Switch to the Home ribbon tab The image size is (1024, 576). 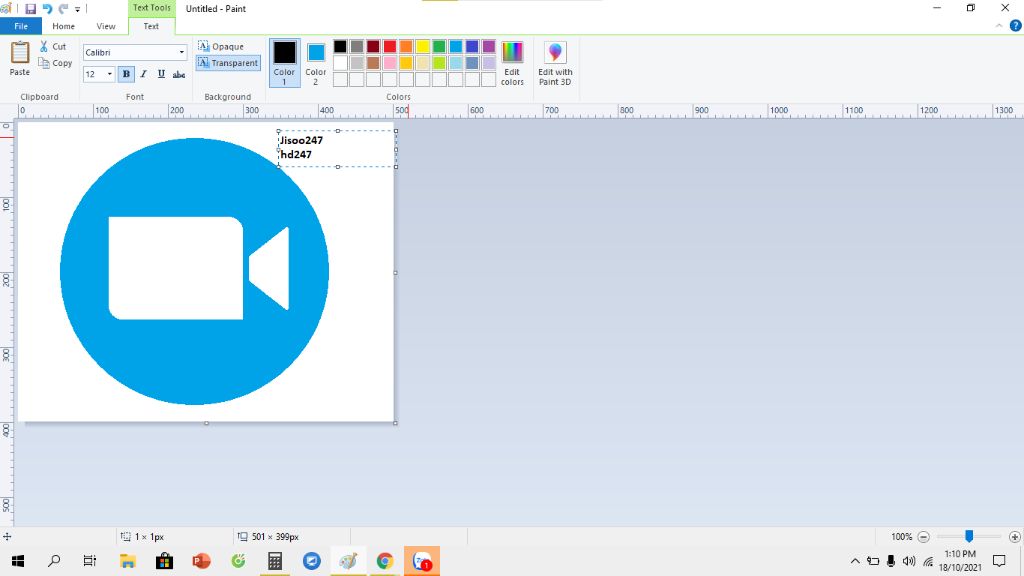point(63,26)
